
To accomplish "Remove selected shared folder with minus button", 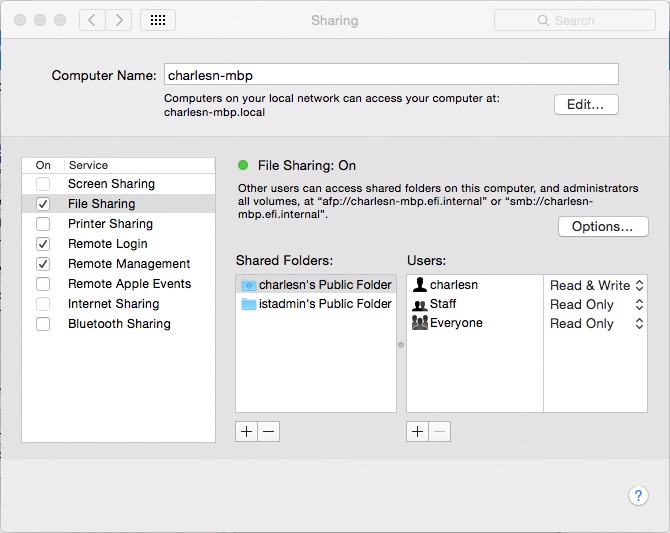I will [268, 431].
